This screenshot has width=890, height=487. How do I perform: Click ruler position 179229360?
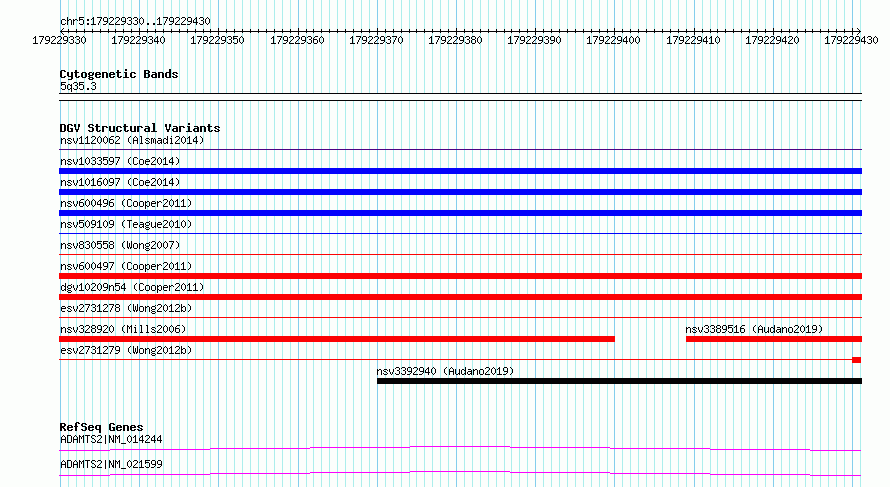297,40
